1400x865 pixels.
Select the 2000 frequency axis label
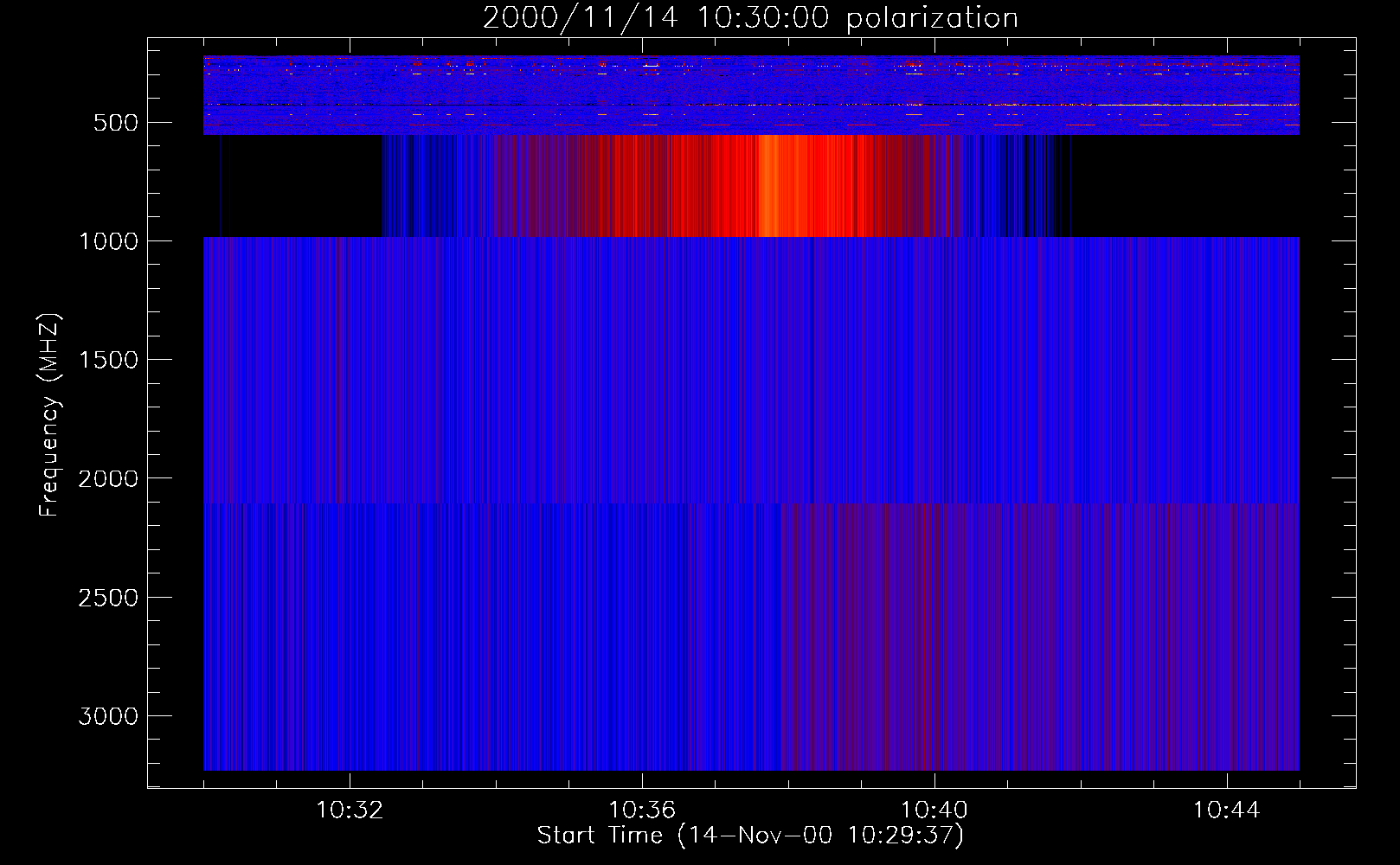tap(108, 479)
